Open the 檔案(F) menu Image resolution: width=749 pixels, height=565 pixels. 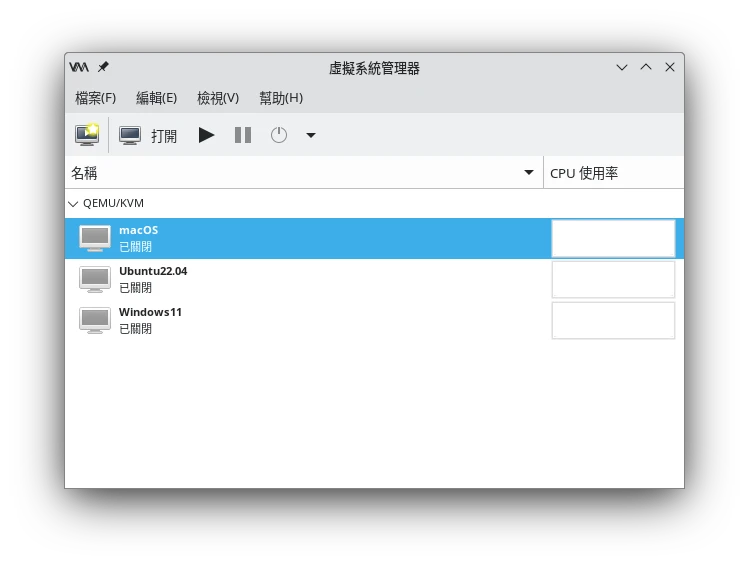point(96,98)
